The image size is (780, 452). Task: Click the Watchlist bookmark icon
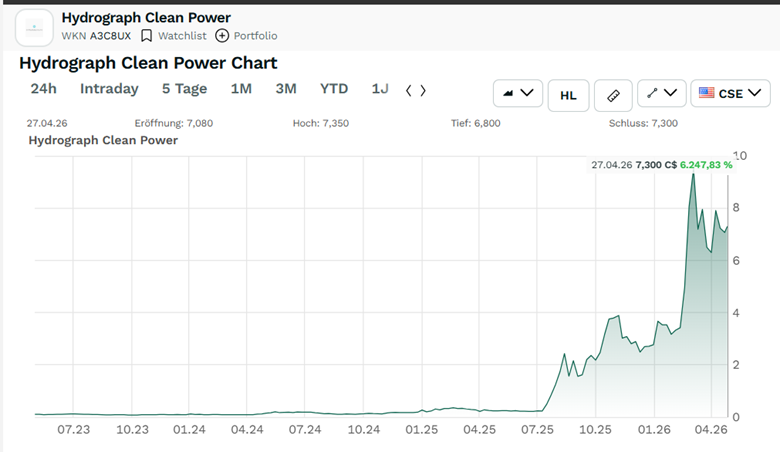point(147,35)
